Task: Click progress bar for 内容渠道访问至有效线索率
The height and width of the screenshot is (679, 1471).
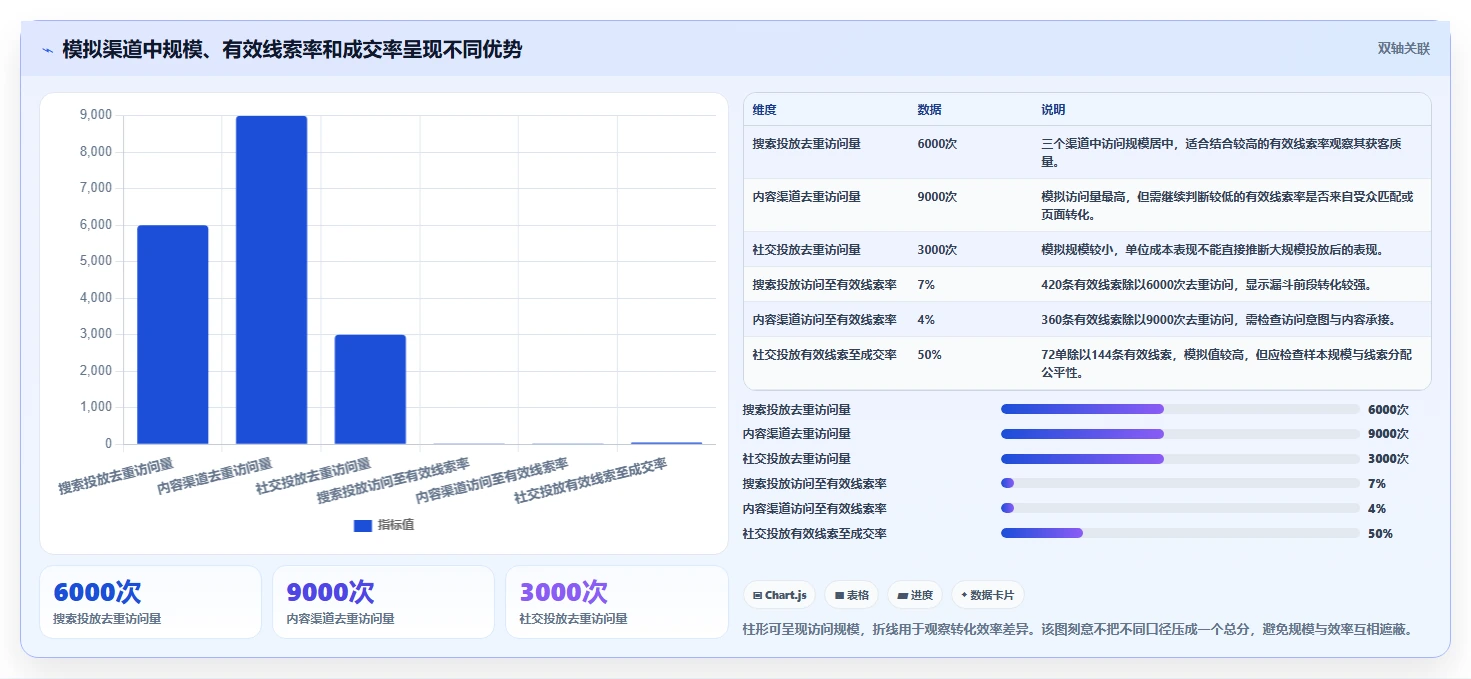Action: click(1180, 508)
